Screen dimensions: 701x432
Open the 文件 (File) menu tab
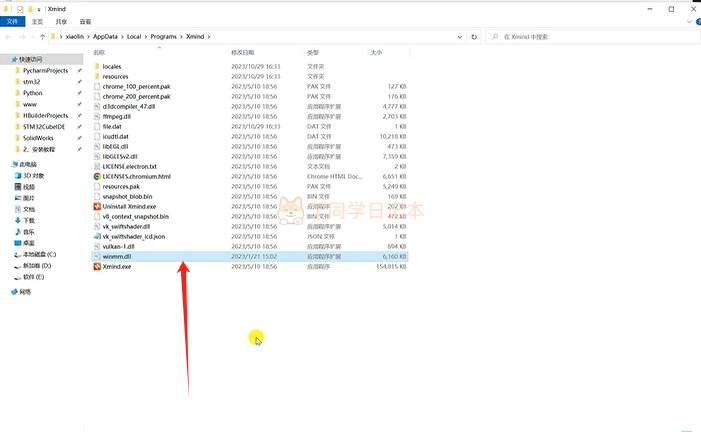click(13, 20)
